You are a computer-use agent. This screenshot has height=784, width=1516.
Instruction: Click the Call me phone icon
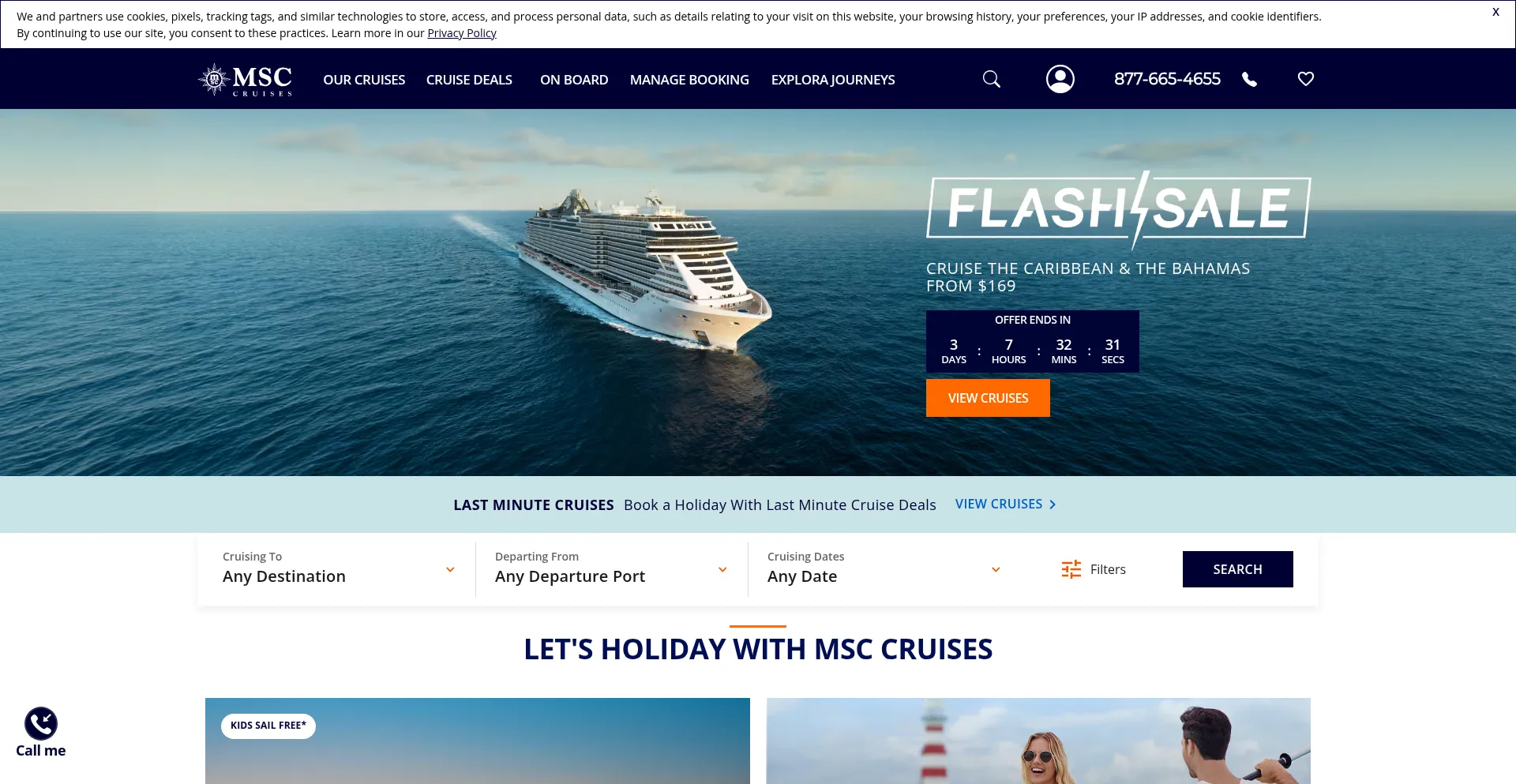41,723
